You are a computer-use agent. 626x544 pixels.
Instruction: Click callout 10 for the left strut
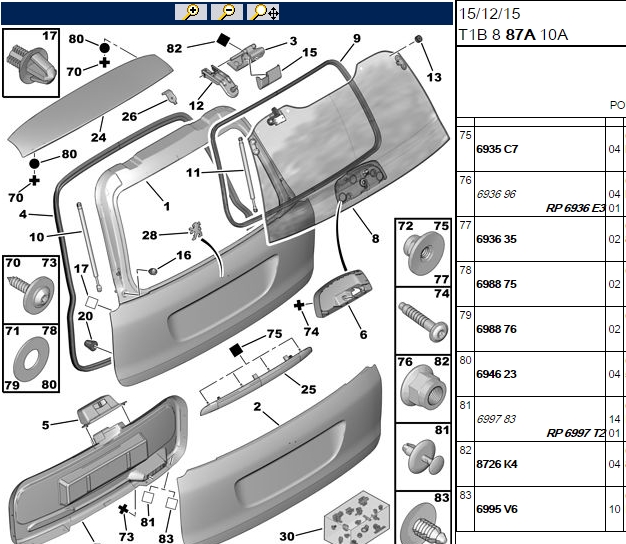[x=37, y=237]
